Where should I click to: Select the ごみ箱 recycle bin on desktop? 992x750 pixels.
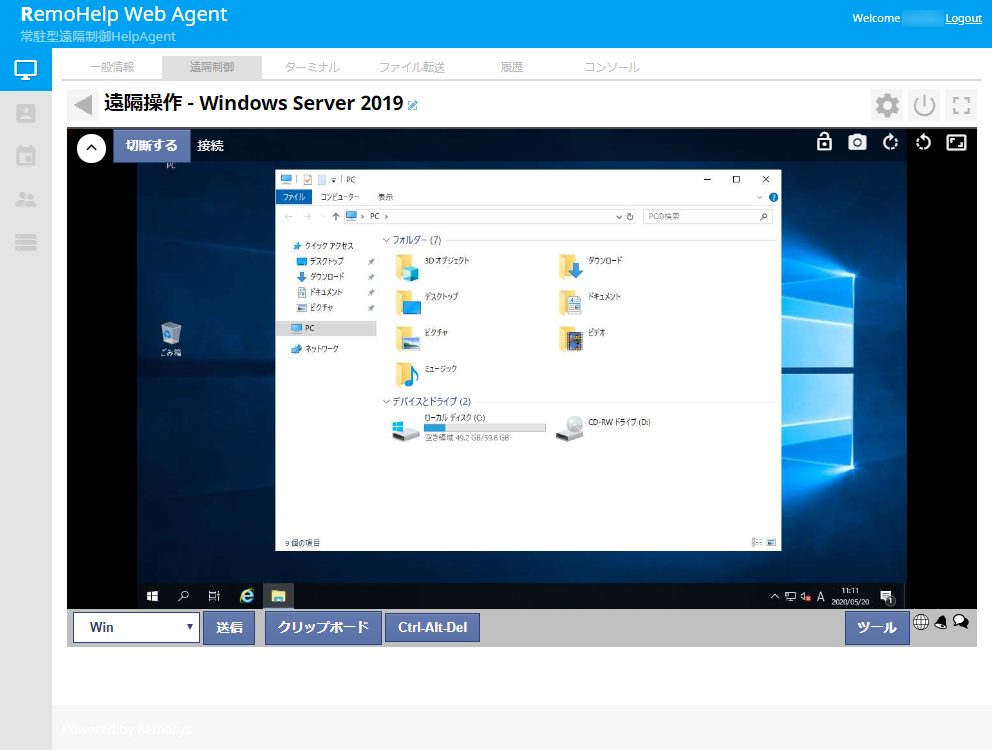pyautogui.click(x=171, y=339)
